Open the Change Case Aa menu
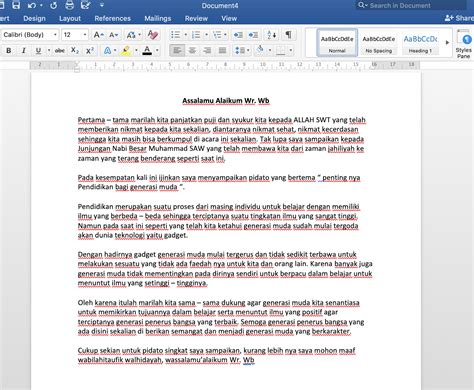This screenshot has height=390, width=474. click(133, 35)
